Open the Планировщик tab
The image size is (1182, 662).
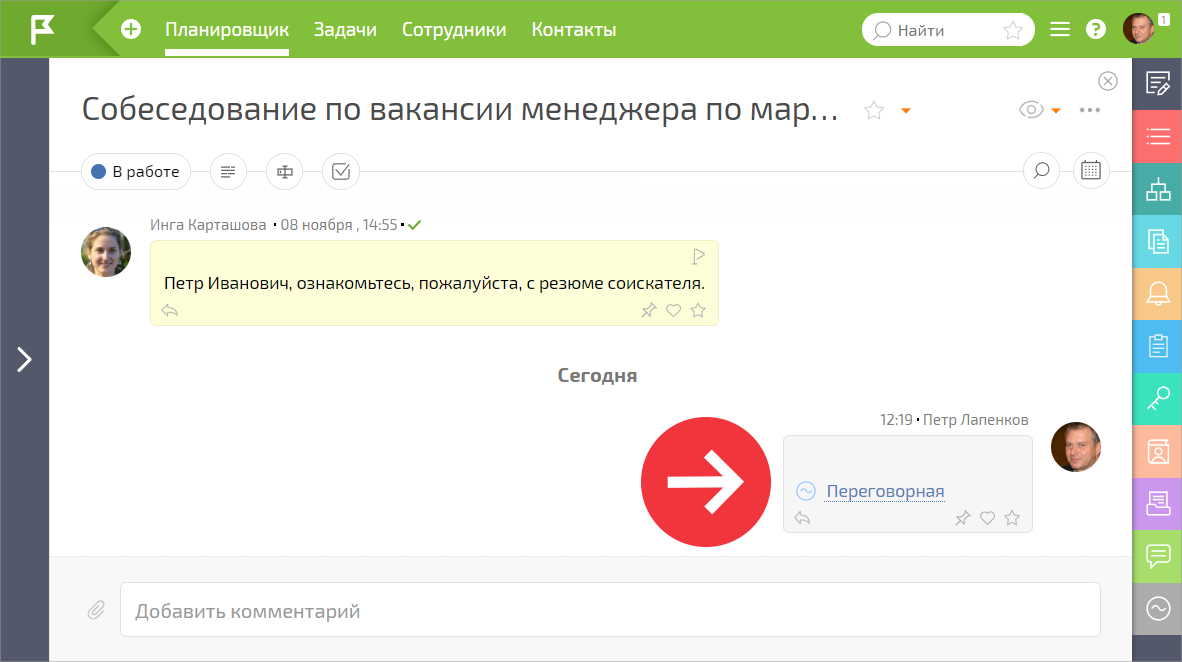[227, 29]
